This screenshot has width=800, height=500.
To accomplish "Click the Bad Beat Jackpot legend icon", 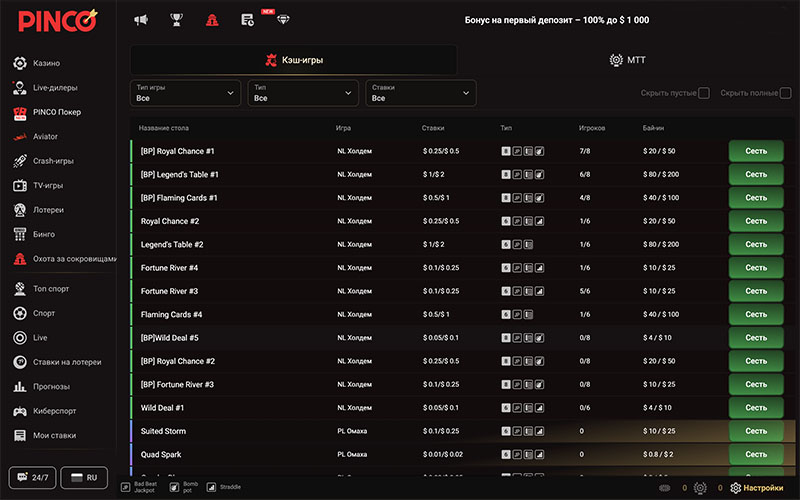I will point(126,487).
